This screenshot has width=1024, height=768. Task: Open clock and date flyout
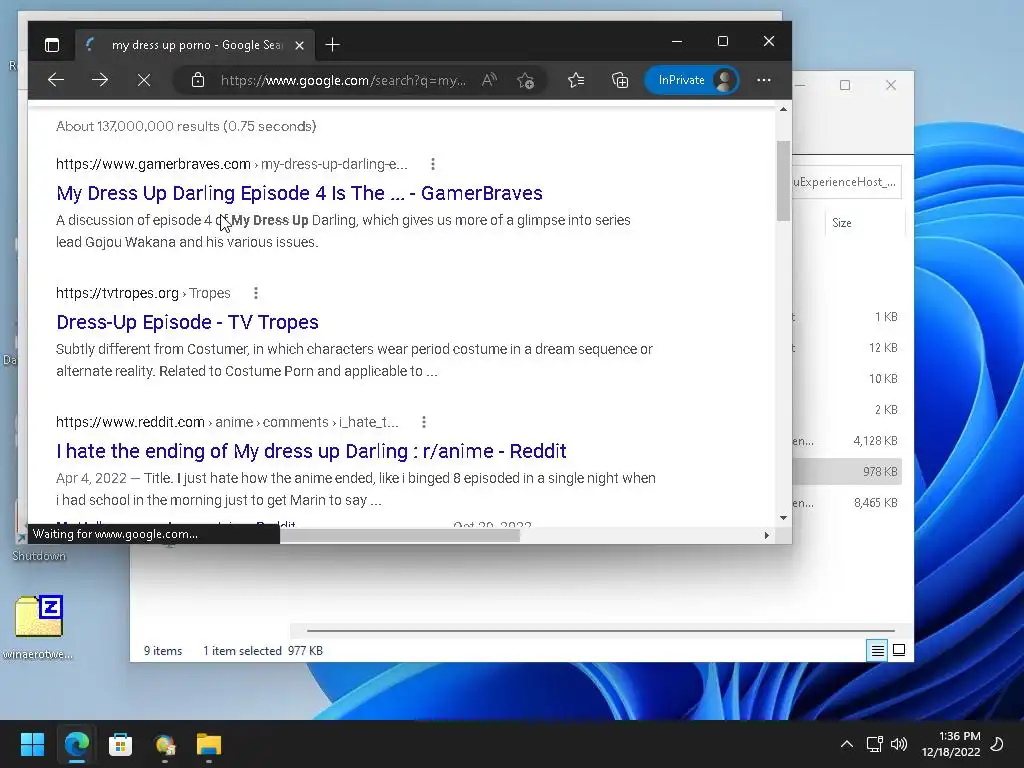[951, 744]
